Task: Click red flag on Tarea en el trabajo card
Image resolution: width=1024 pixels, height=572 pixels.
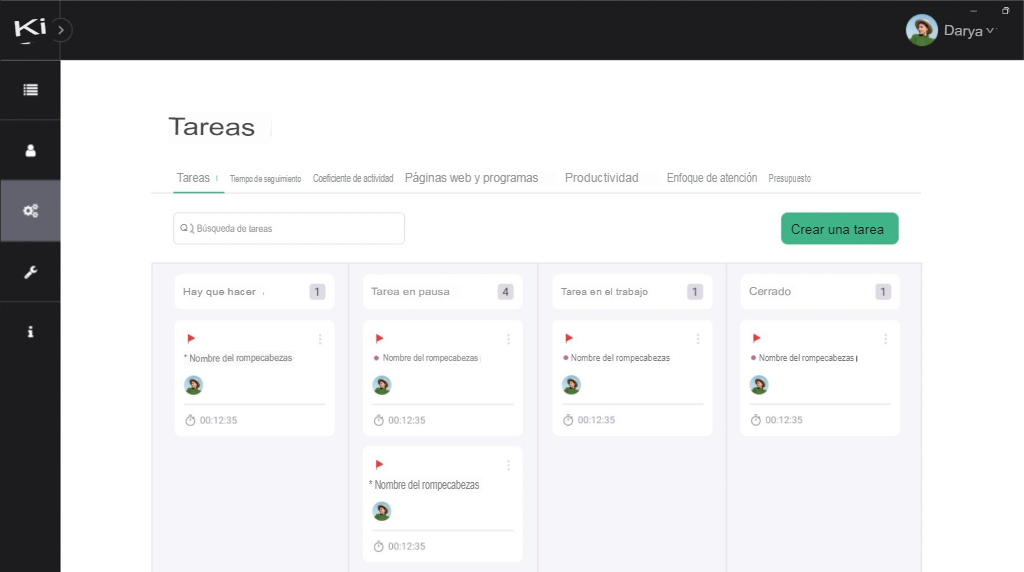Action: click(x=569, y=338)
